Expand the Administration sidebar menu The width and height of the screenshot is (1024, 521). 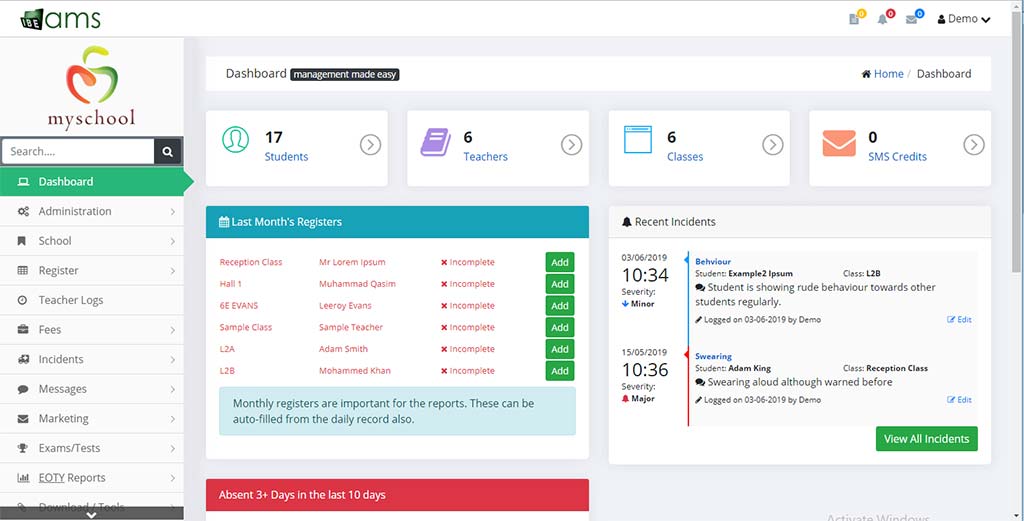tap(92, 212)
